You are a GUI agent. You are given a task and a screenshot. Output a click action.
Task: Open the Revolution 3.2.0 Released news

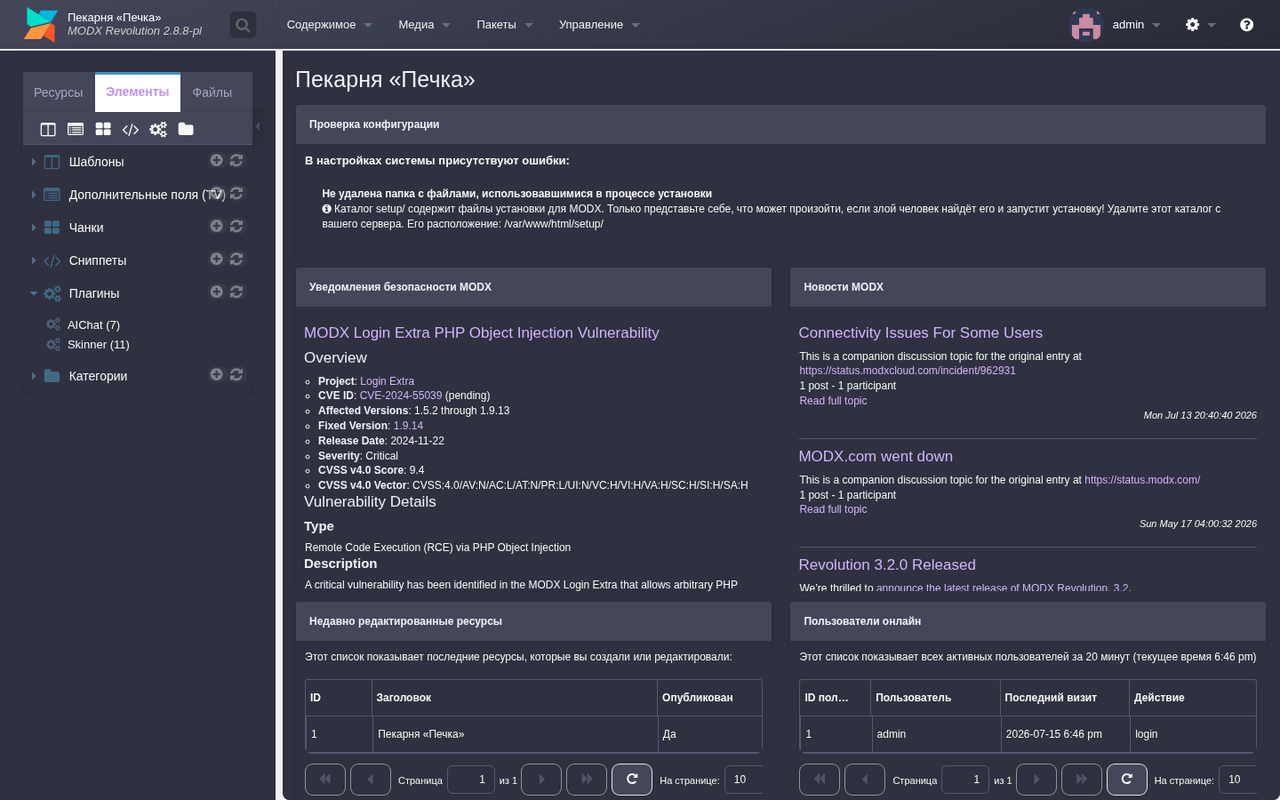(x=887, y=565)
